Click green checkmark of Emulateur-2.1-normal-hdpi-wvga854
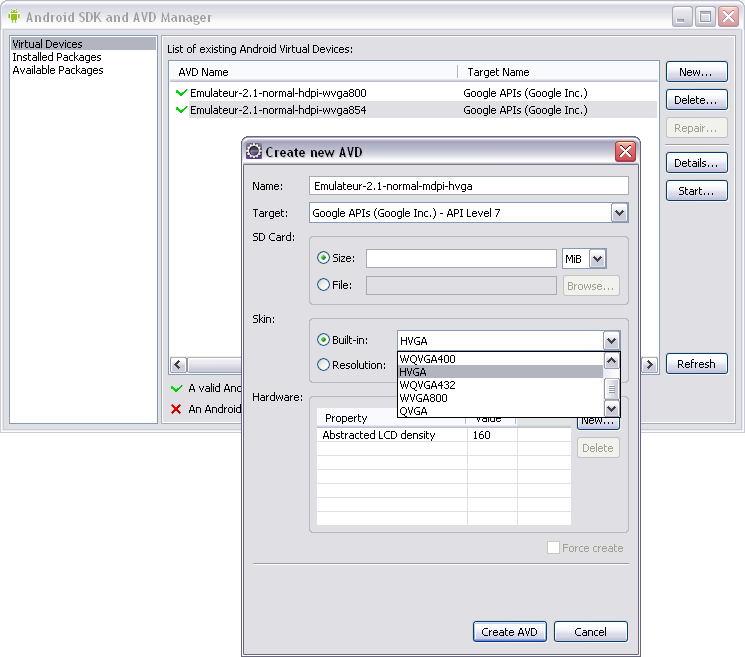745x657 pixels. click(x=181, y=110)
